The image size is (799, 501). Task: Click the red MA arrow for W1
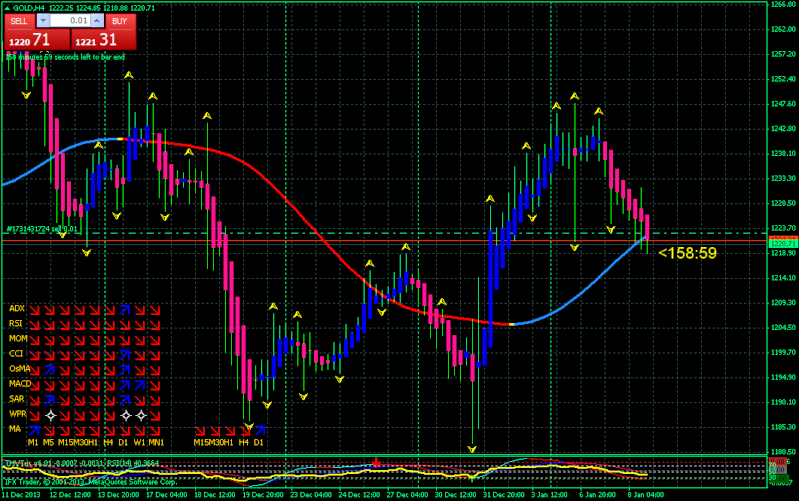(140, 430)
